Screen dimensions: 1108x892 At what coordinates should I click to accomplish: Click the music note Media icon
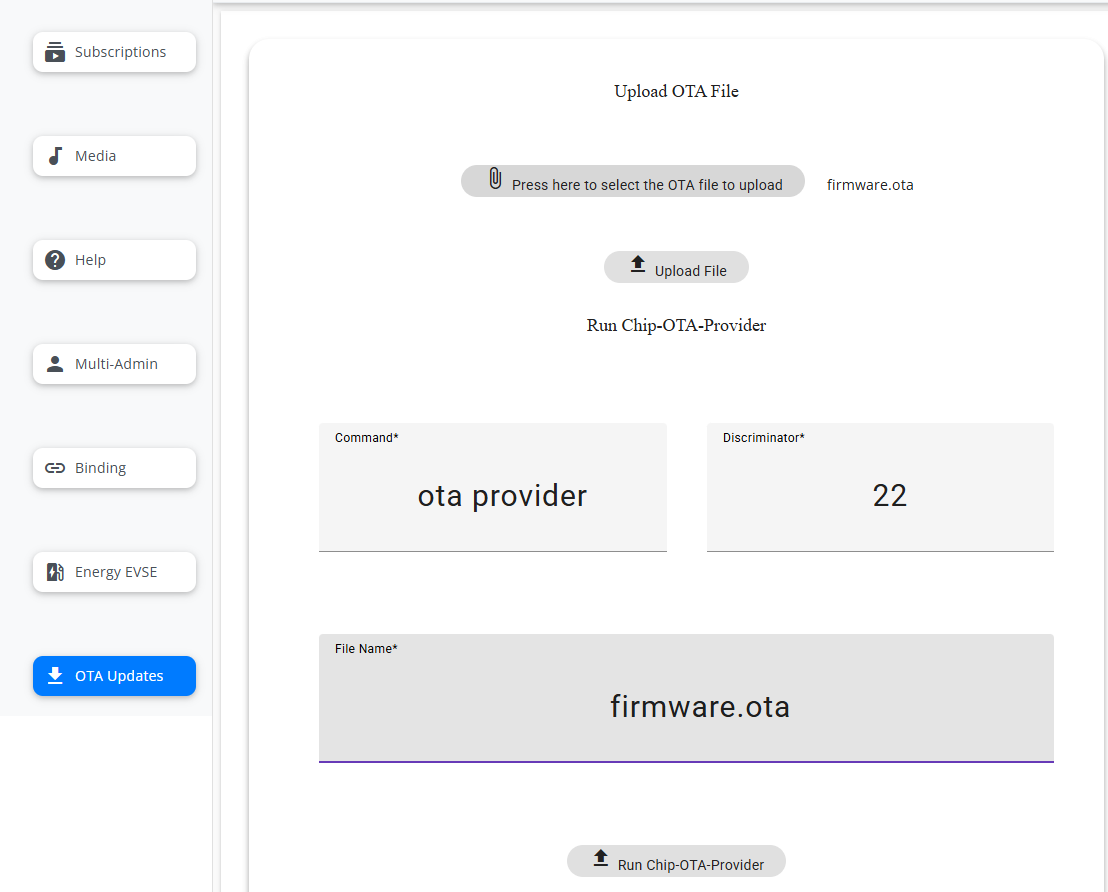pos(55,156)
